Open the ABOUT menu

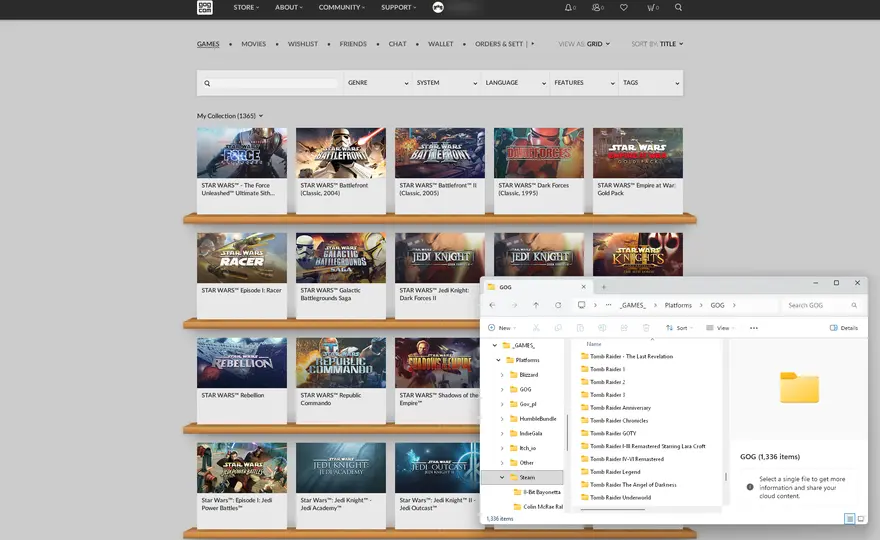(x=288, y=7)
